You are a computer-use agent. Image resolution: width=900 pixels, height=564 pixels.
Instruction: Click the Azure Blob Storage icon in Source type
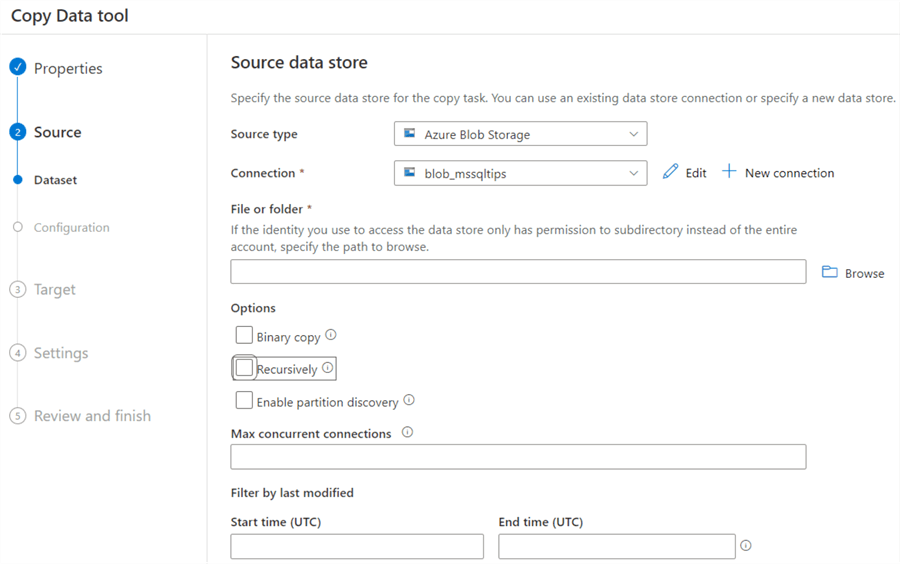(409, 133)
